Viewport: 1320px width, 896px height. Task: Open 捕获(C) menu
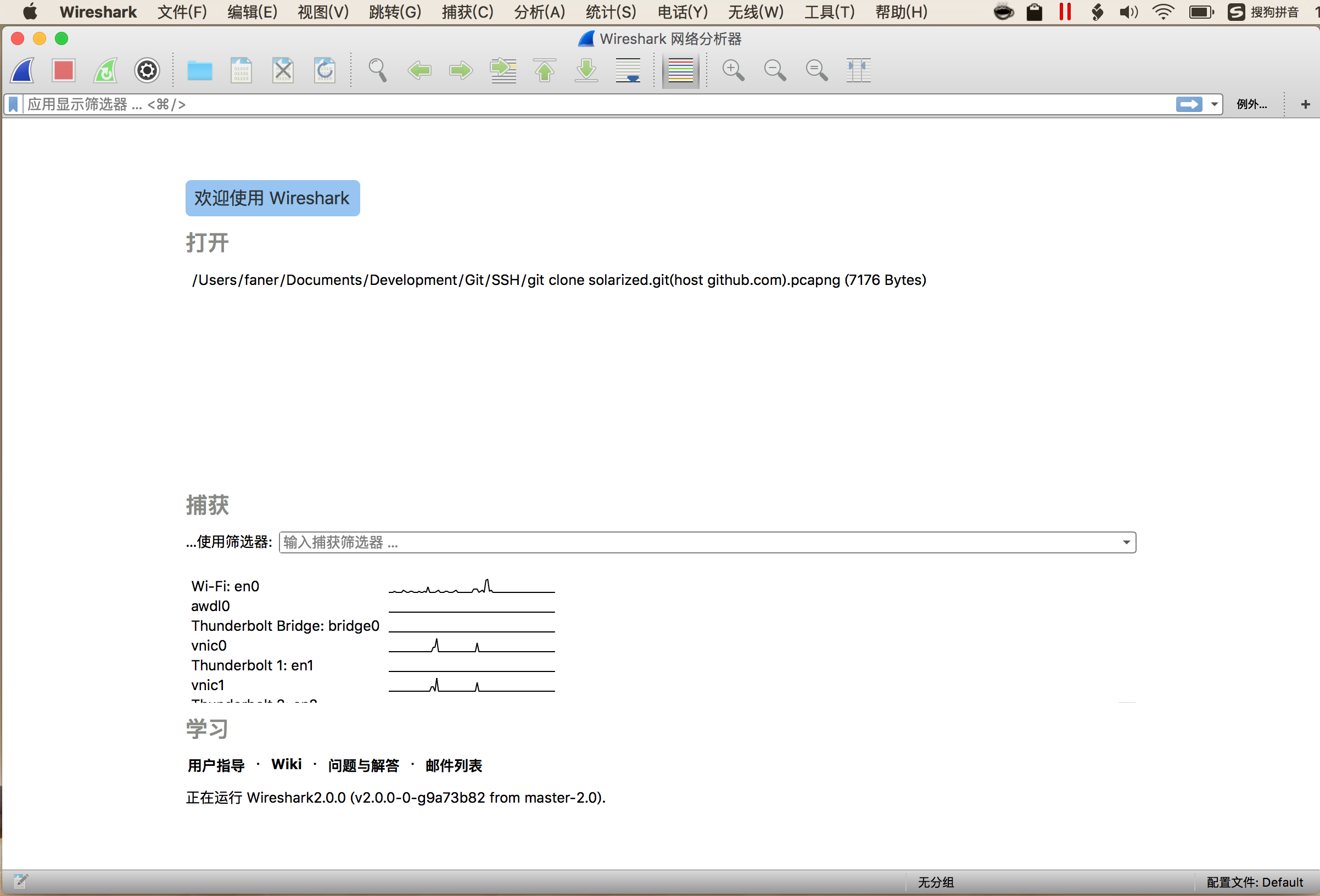click(x=467, y=12)
